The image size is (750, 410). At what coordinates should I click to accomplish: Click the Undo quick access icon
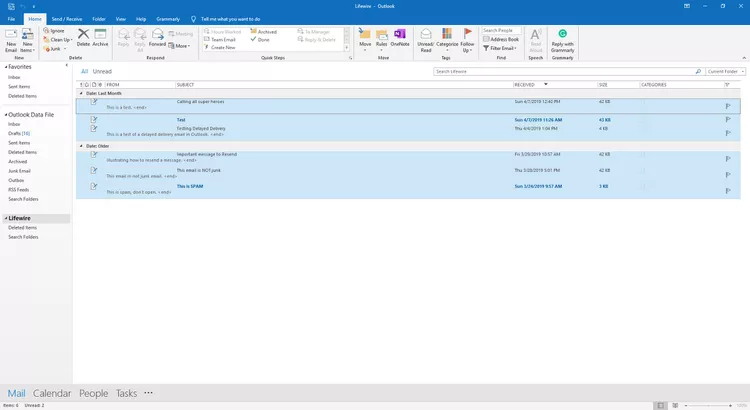coord(22,6)
